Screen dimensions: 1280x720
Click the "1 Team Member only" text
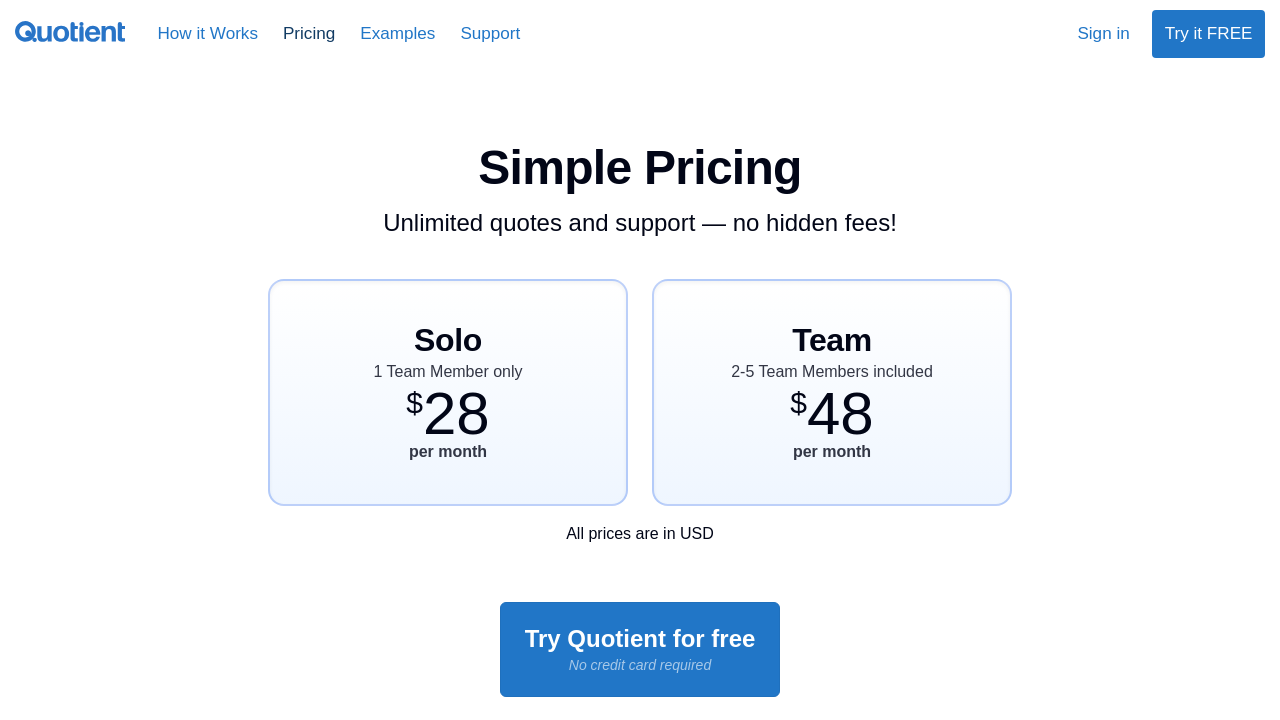tap(448, 372)
